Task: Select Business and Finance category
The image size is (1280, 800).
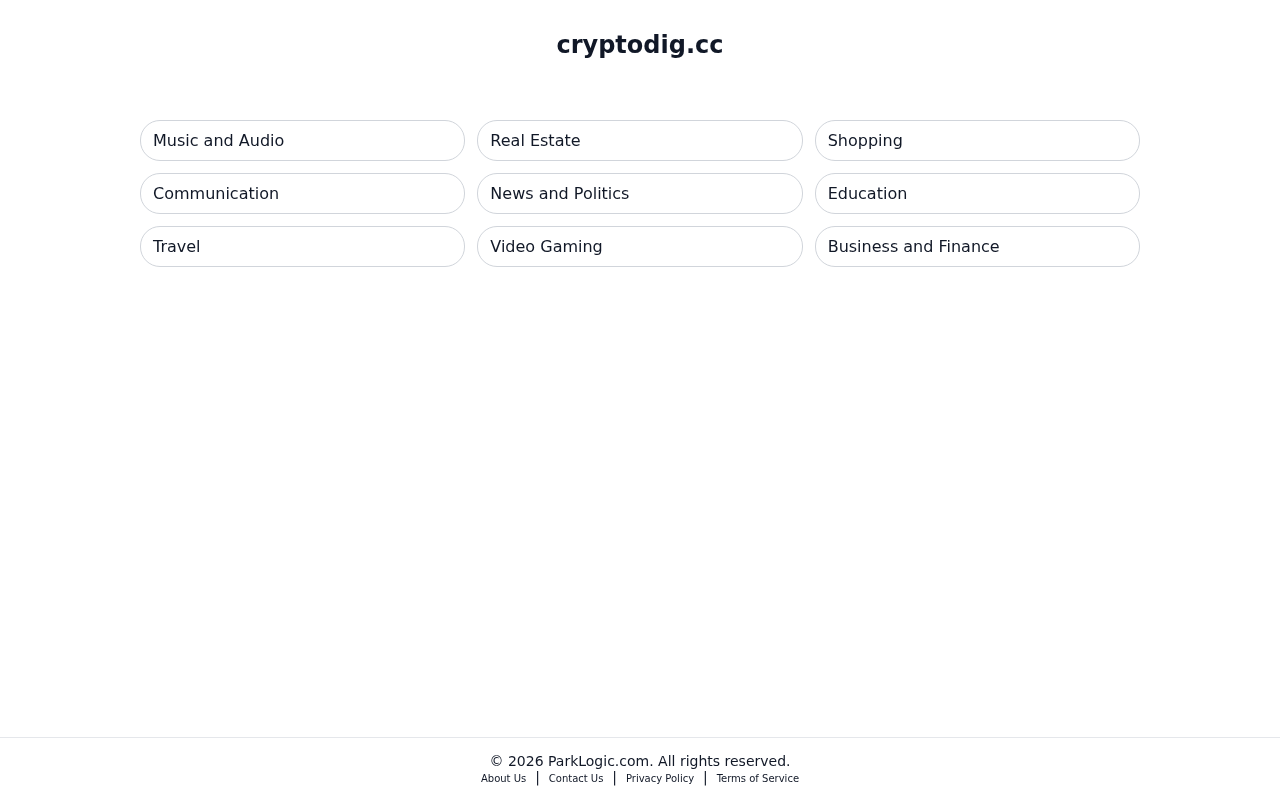Action: tap(977, 247)
